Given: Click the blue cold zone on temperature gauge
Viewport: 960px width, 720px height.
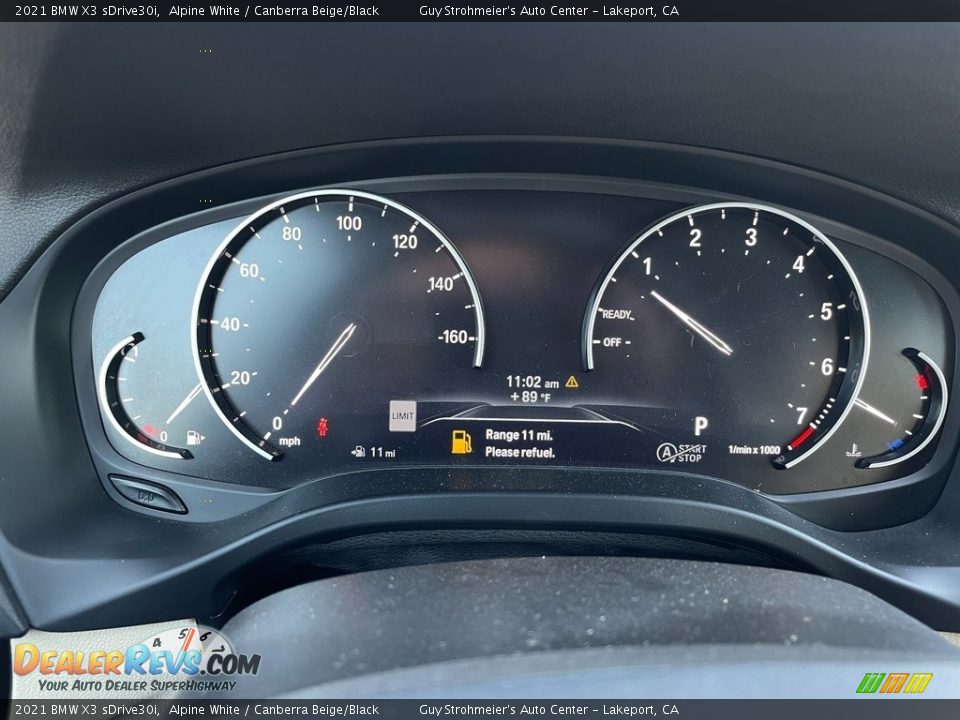Looking at the screenshot, I should point(895,444).
